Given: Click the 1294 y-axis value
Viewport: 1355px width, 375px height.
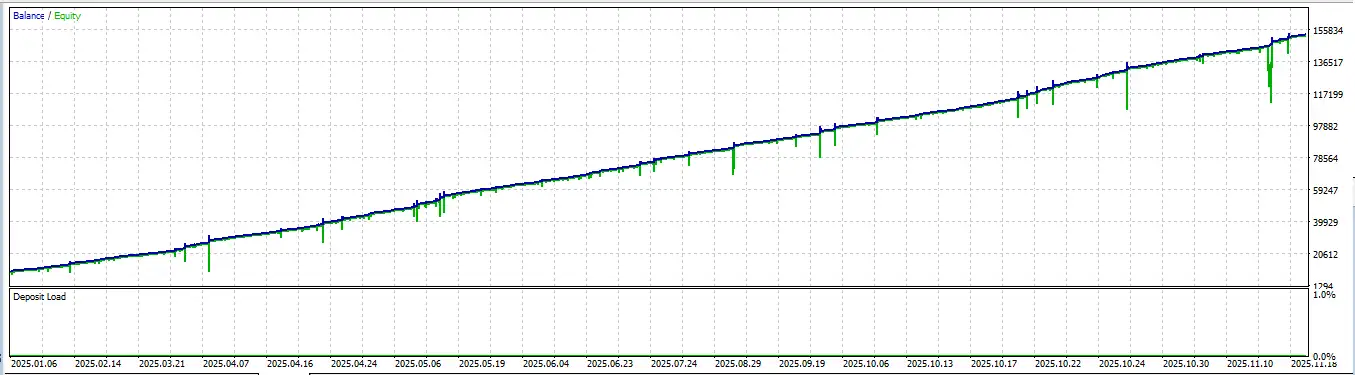Looking at the screenshot, I should click(x=1324, y=287).
